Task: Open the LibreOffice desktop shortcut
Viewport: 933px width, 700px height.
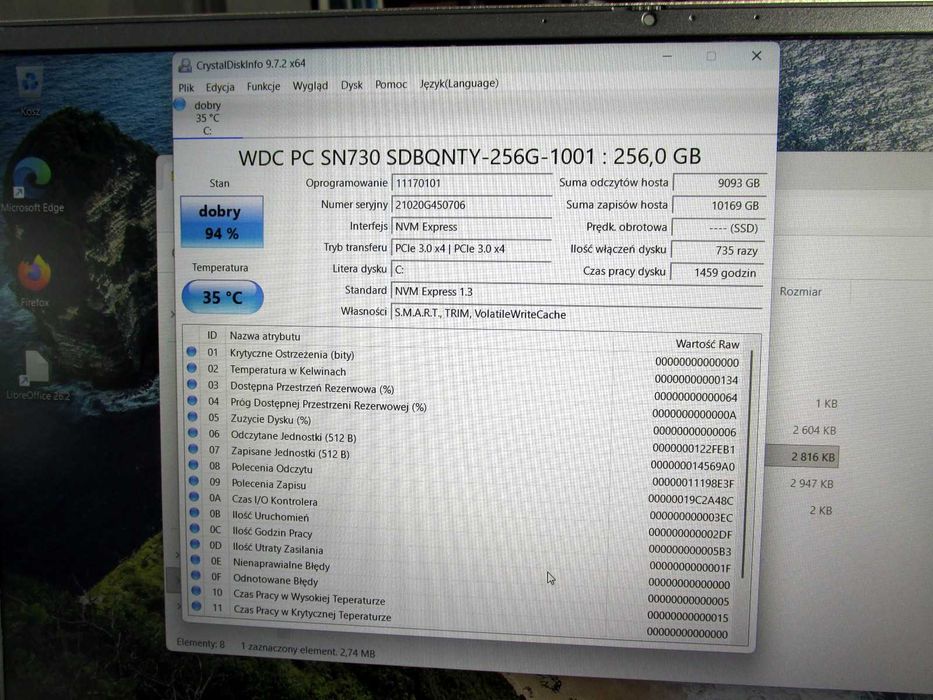Action: (37, 375)
